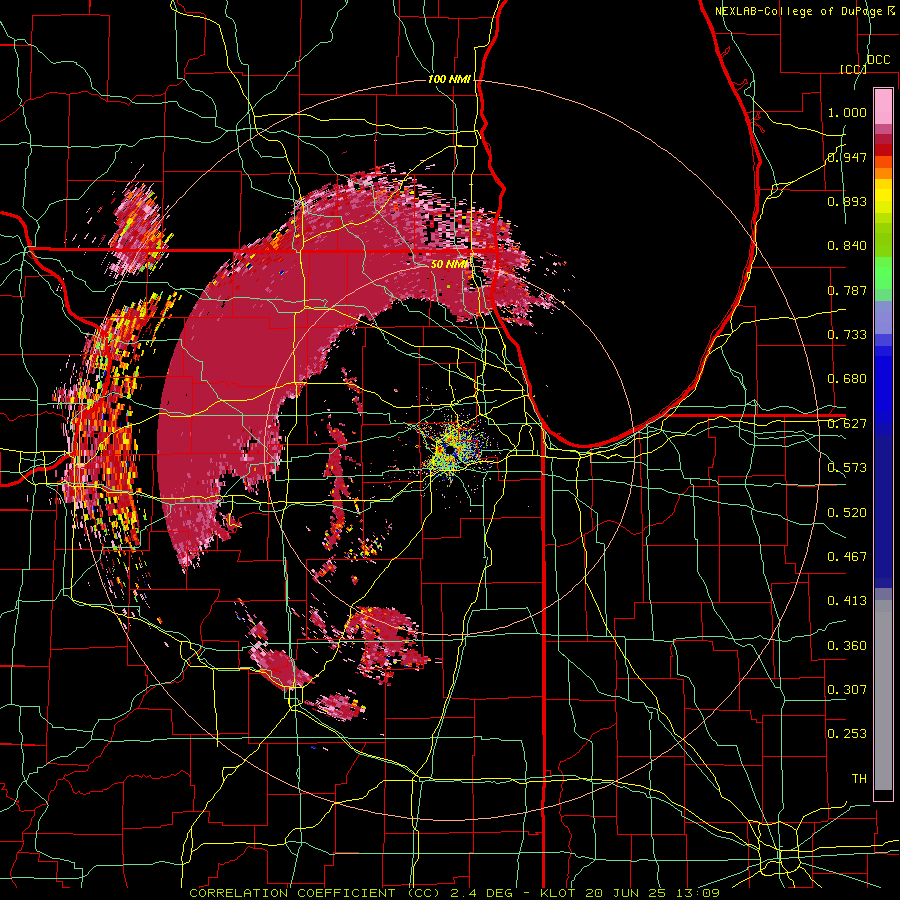900x900 pixels.
Task: Click the TH label near the scale bottom
Action: (x=859, y=779)
